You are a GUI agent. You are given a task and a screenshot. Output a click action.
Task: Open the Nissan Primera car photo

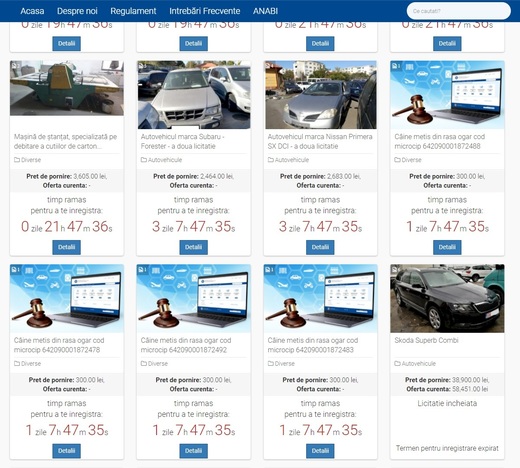[321, 95]
